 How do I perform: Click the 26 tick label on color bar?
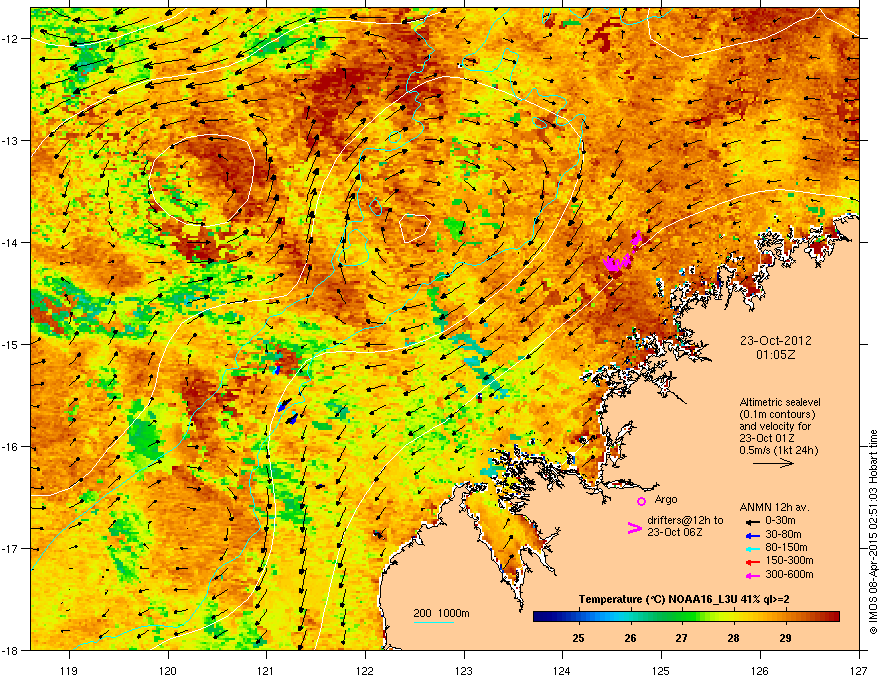630,638
